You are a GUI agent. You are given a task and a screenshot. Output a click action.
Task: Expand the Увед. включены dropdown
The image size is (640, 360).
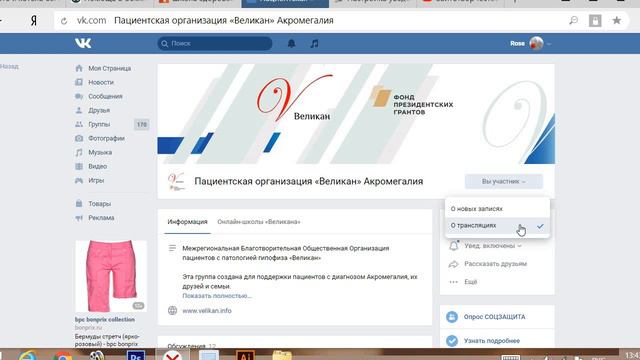click(493, 246)
